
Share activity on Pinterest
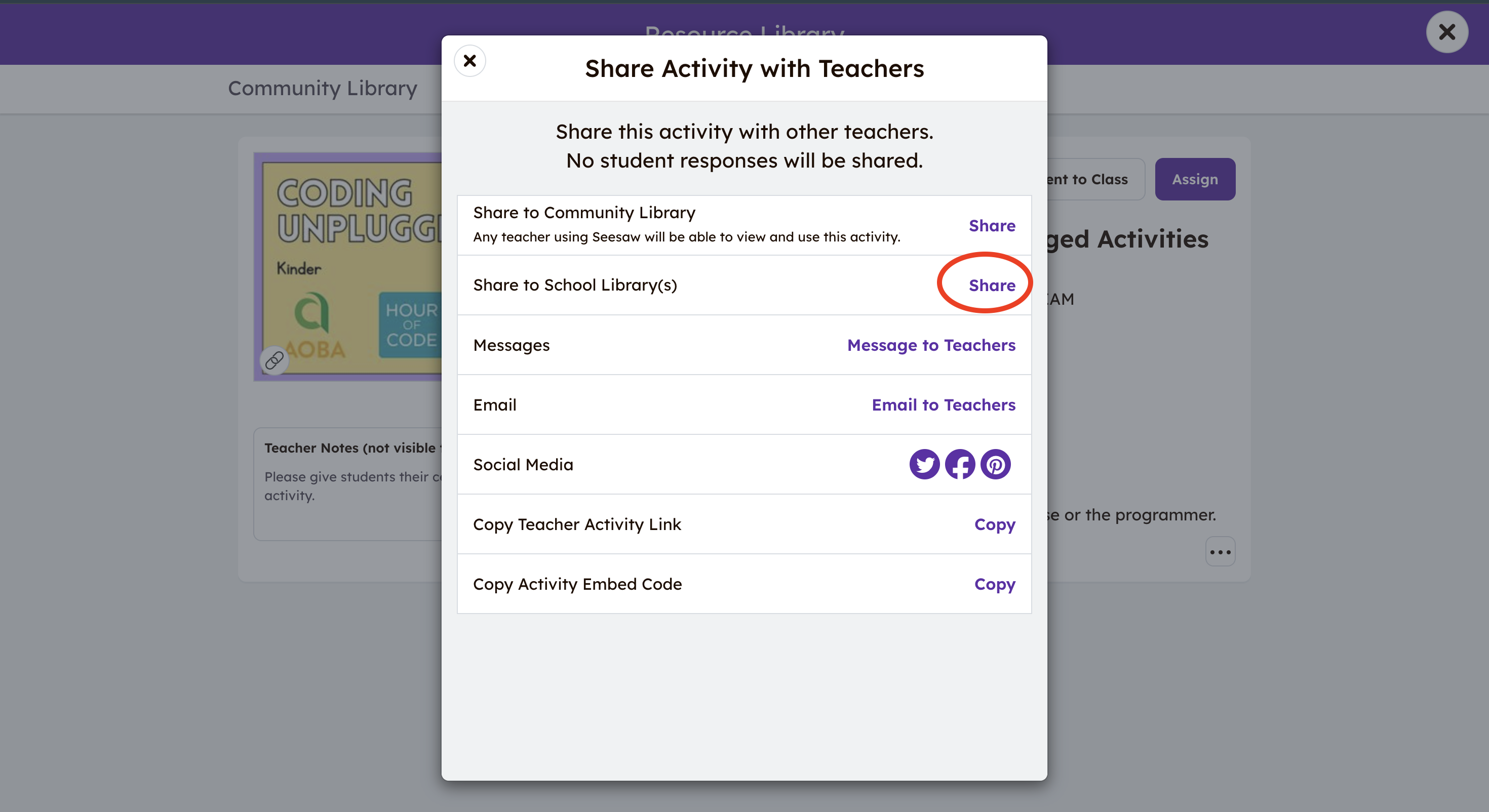pos(995,464)
